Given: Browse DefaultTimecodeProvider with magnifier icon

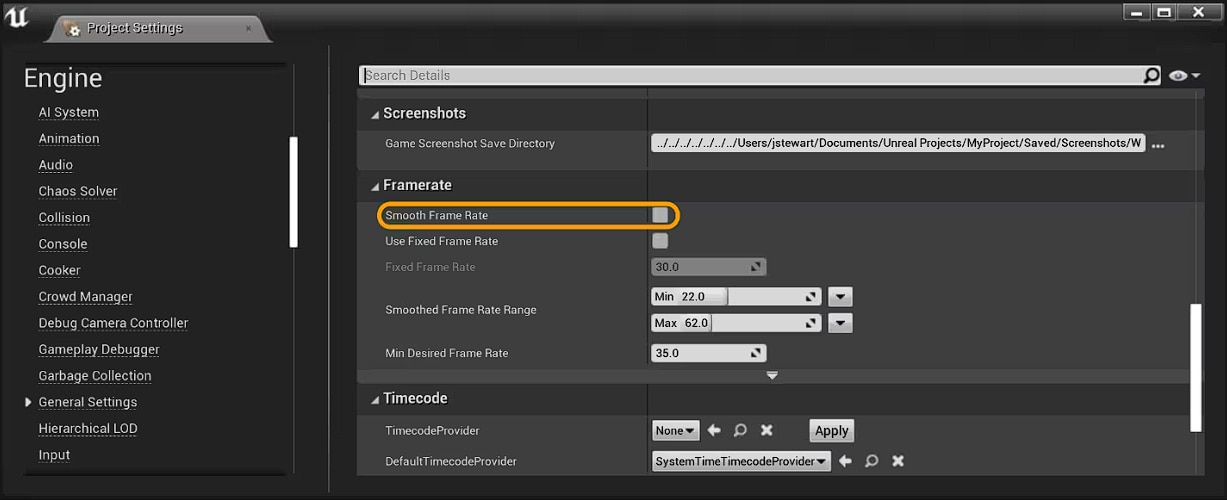Looking at the screenshot, I should click(871, 461).
